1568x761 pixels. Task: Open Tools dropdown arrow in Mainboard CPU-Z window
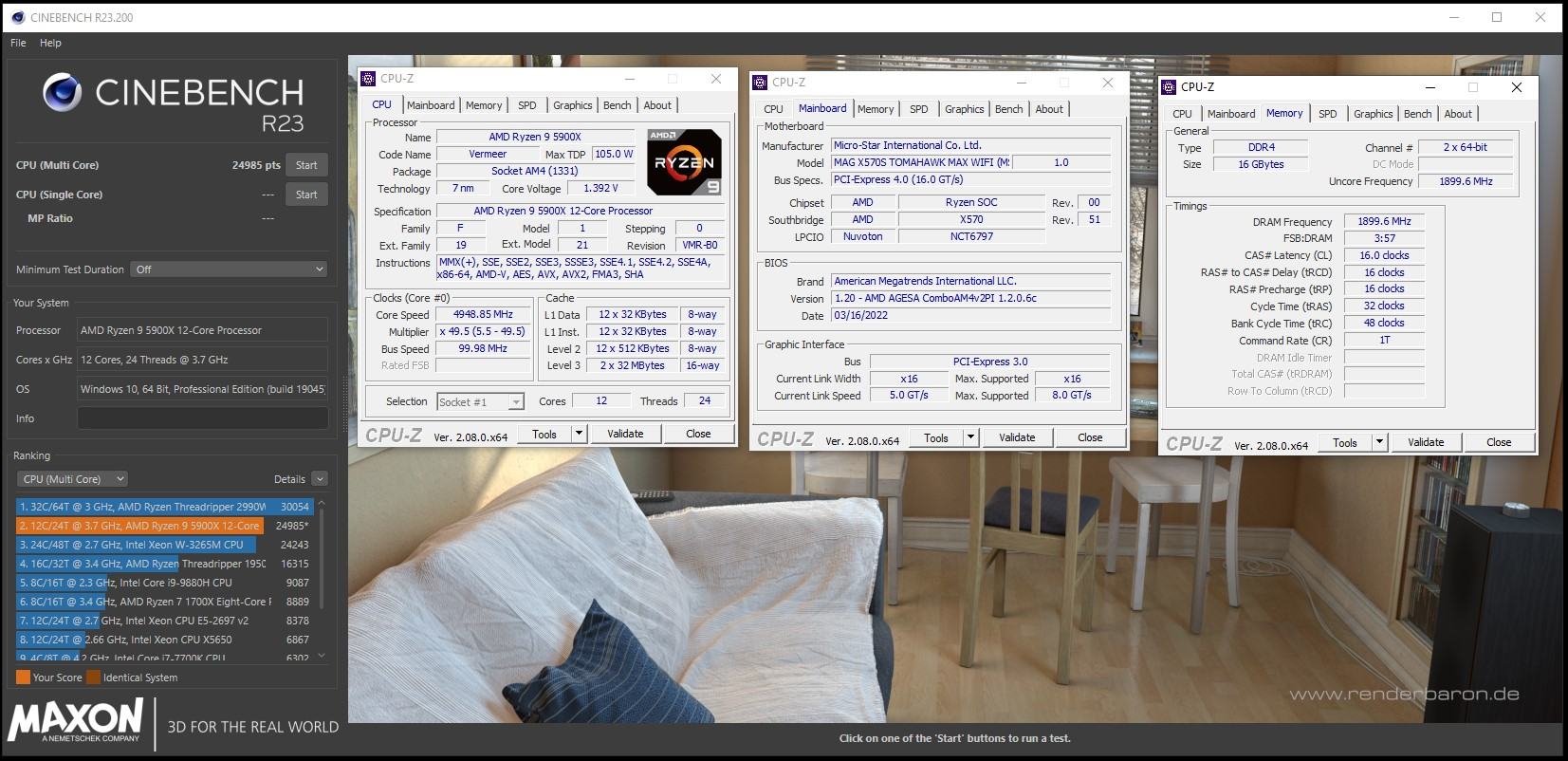click(970, 437)
